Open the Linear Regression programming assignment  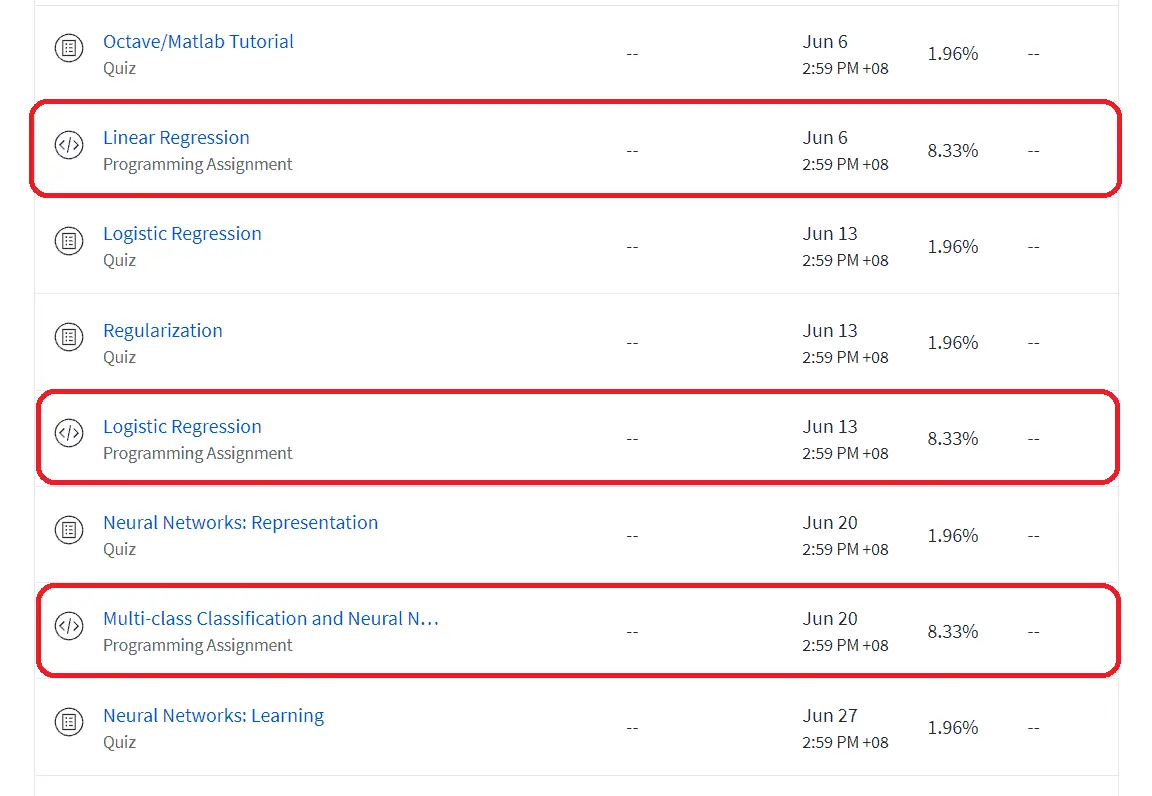[176, 137]
